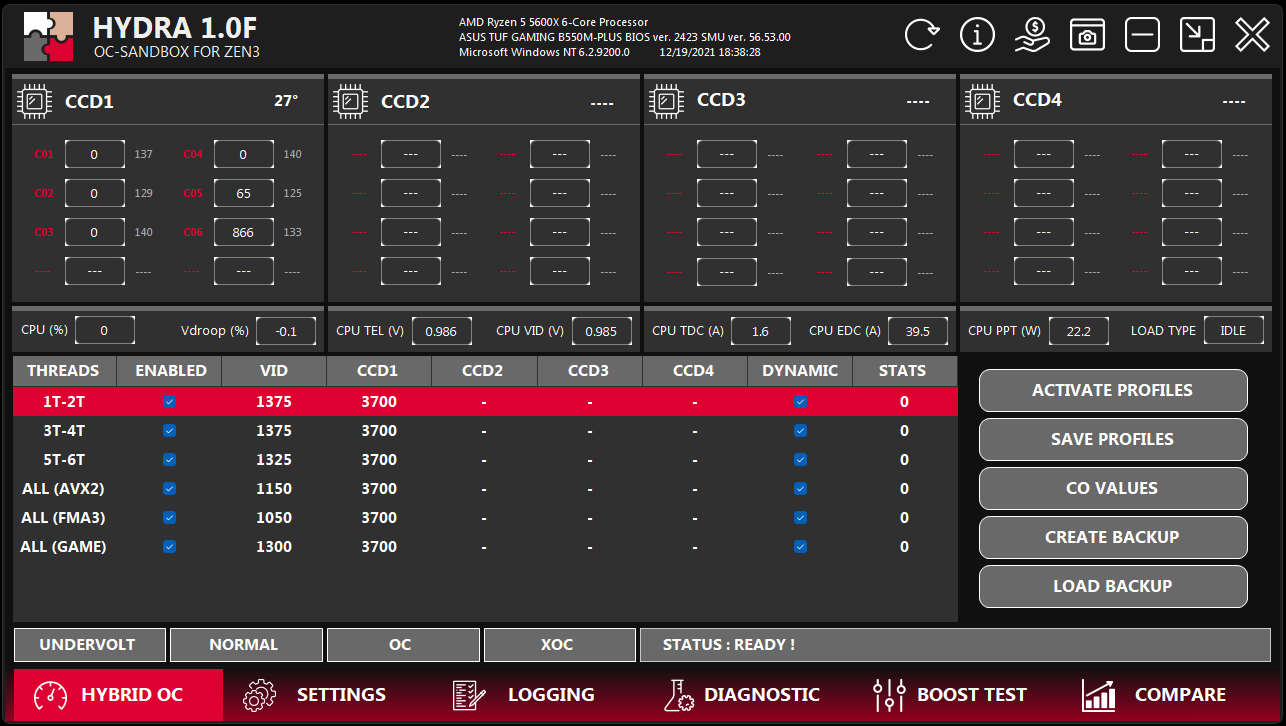Click the CCD1 chip icon

(x=35, y=101)
